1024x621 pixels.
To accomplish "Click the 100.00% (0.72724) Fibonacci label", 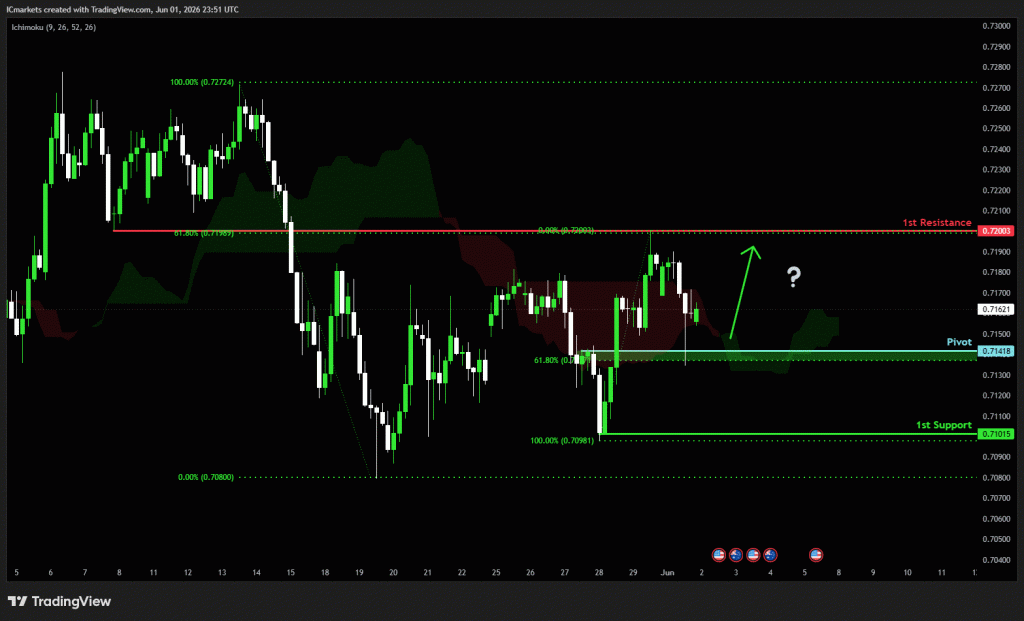I will coord(202,82).
